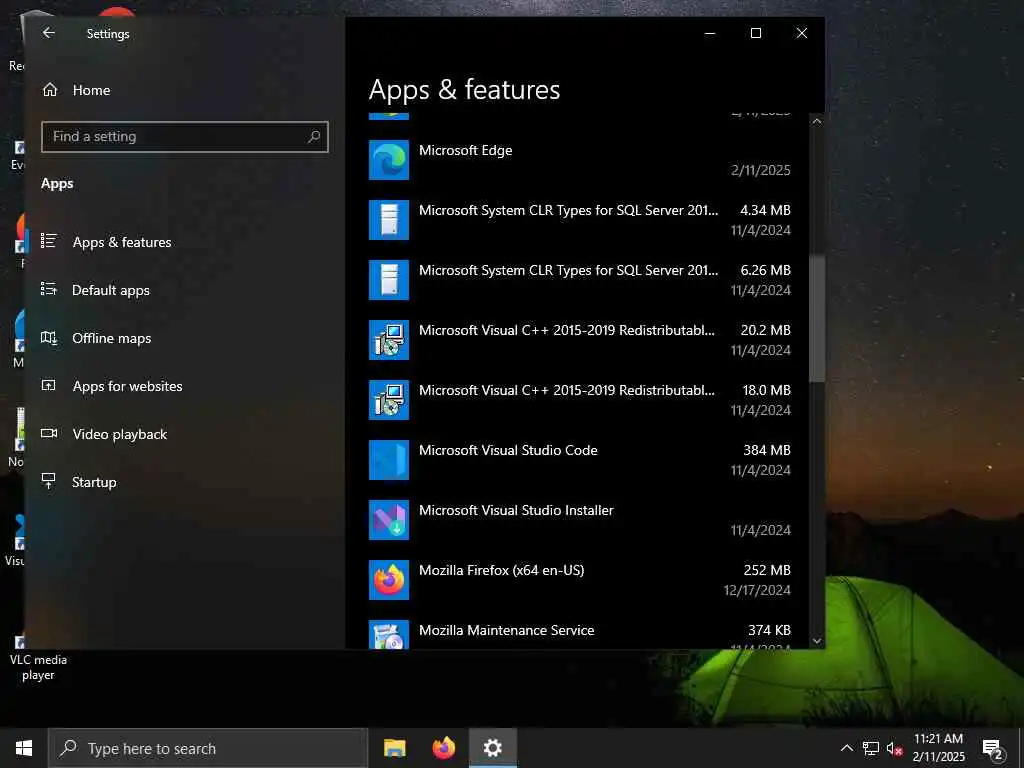Click the scroll up arrow of apps list
The height and width of the screenshot is (768, 1024).
[x=816, y=121]
